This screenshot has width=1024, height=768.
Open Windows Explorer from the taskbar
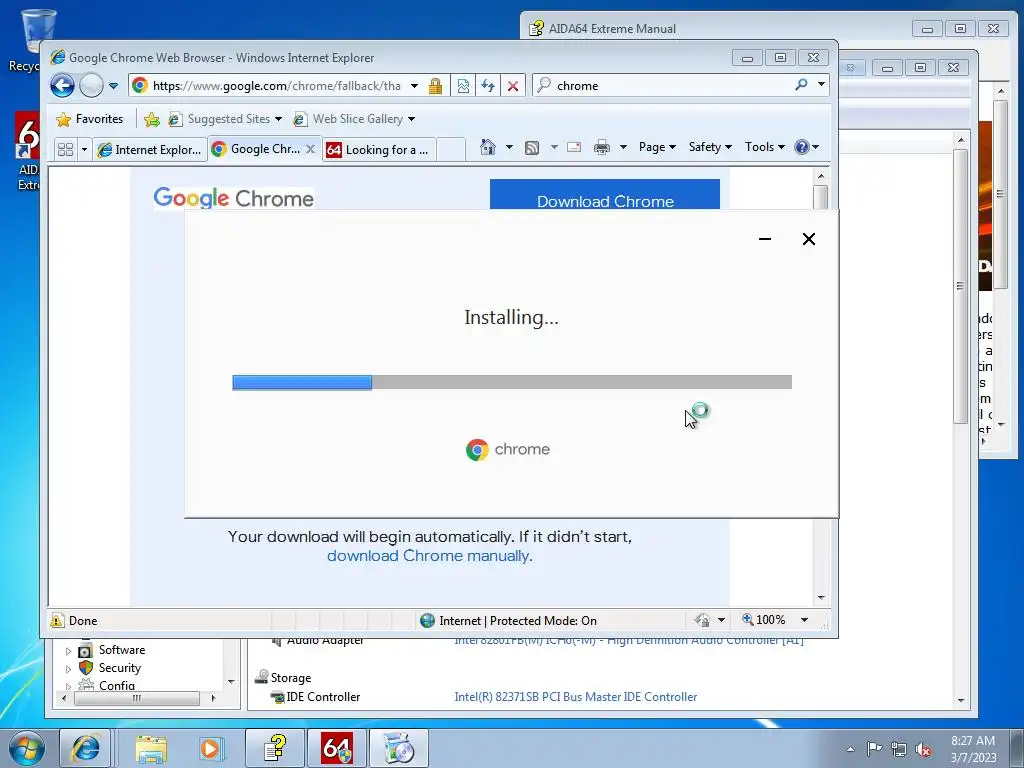151,748
